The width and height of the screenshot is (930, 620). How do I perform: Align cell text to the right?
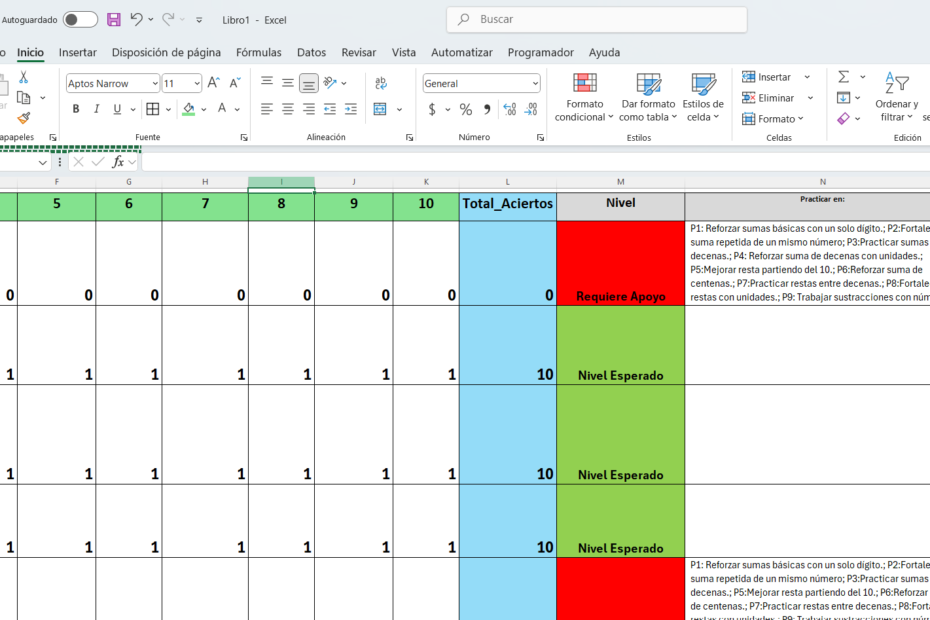point(308,109)
